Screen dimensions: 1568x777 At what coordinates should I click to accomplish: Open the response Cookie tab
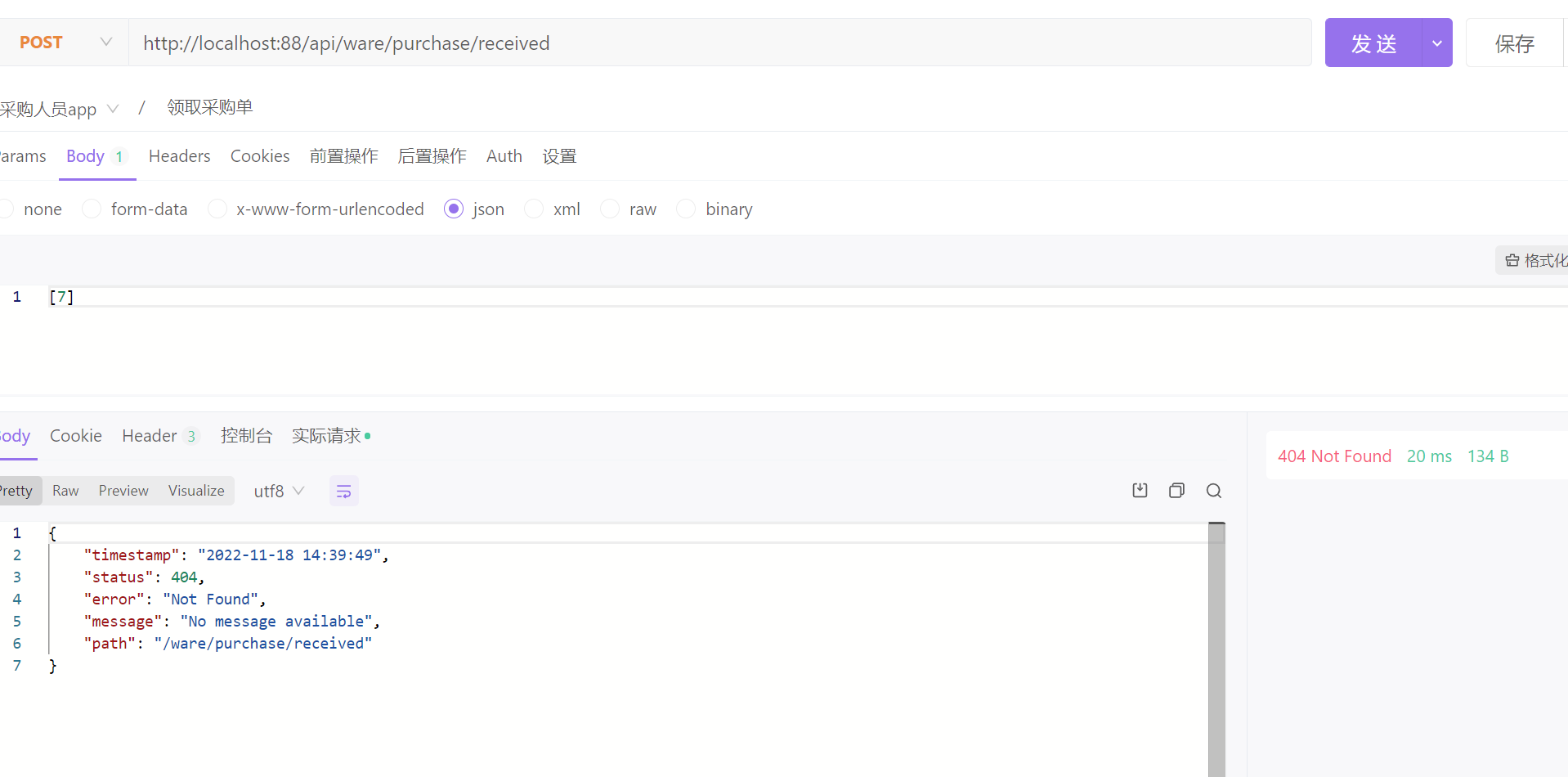76,436
